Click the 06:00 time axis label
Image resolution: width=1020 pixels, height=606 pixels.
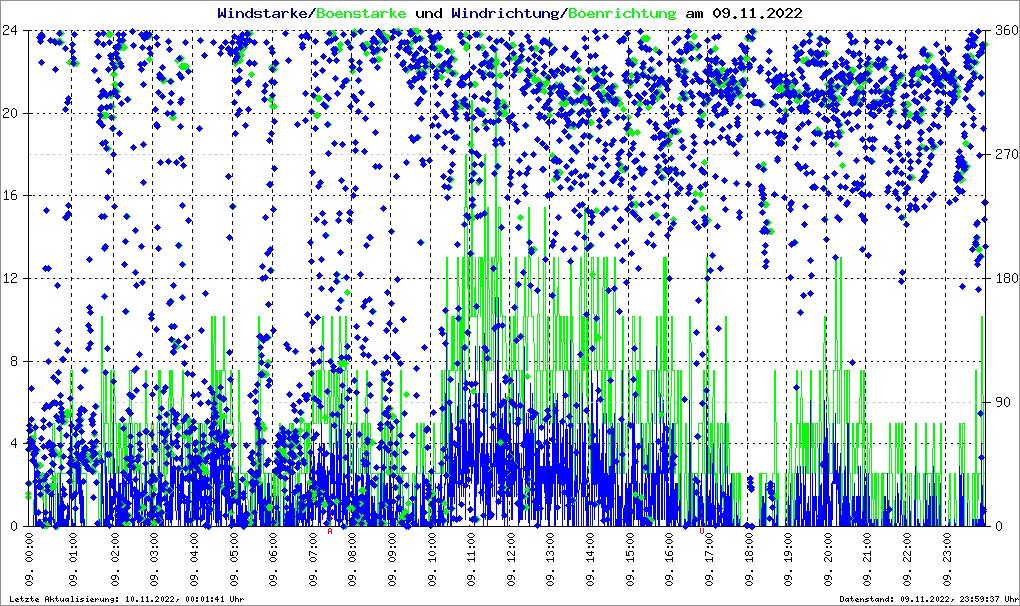[x=273, y=560]
